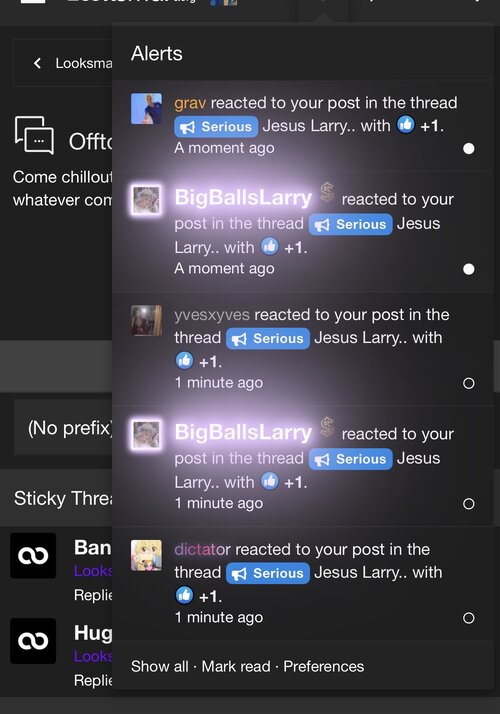The height and width of the screenshot is (714, 500).
Task: Toggle read status dot on grav alert
Action: coord(469,148)
